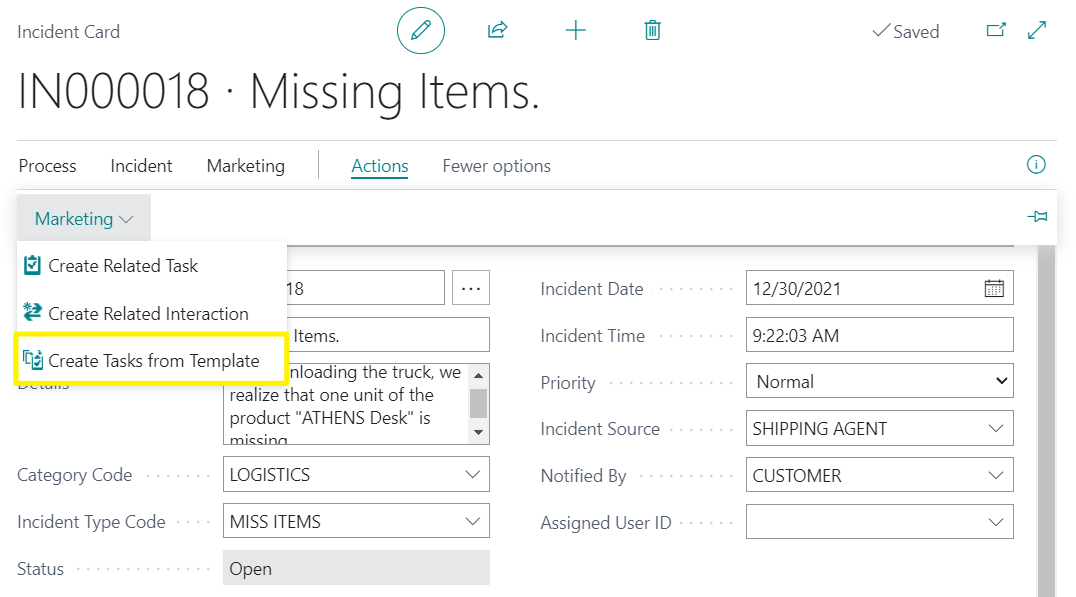The width and height of the screenshot is (1076, 597).
Task: Click the Create Related Task icon
Action: pos(31,265)
